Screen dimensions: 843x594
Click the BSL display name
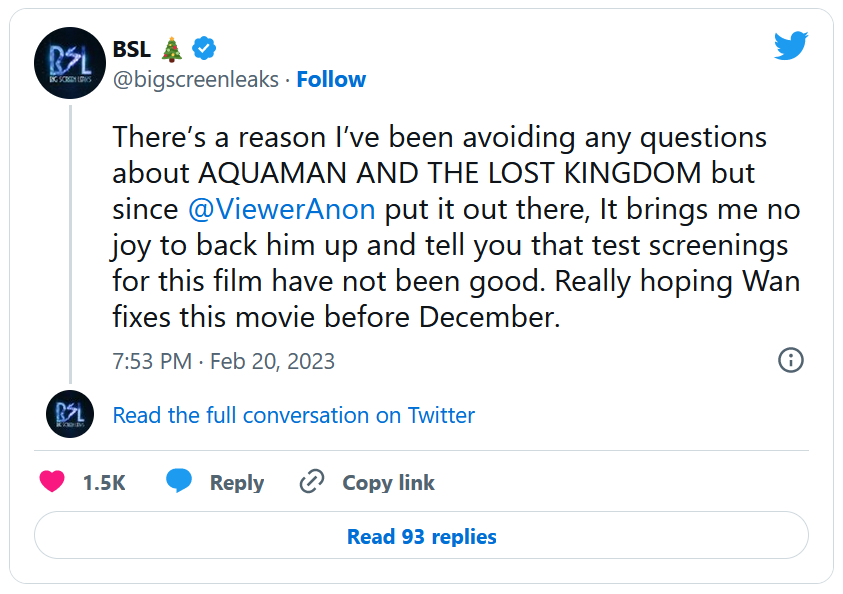131,48
